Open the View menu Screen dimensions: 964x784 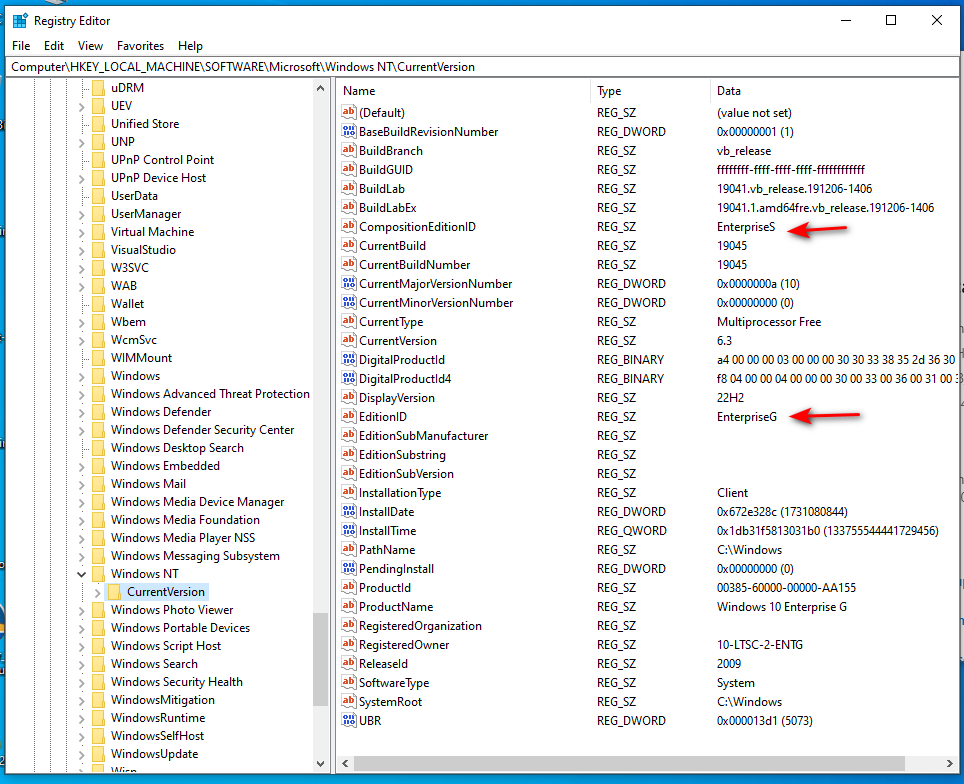(90, 46)
